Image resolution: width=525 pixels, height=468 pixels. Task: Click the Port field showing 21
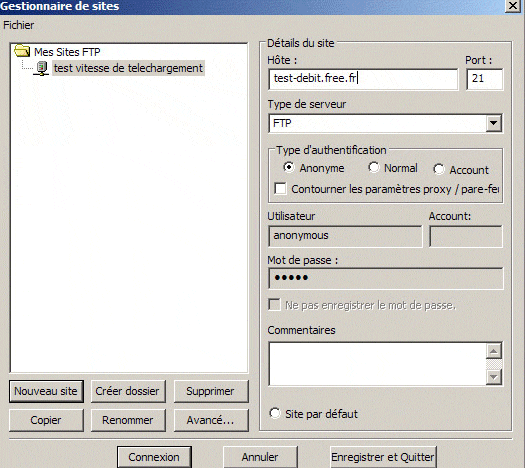pyautogui.click(x=484, y=79)
